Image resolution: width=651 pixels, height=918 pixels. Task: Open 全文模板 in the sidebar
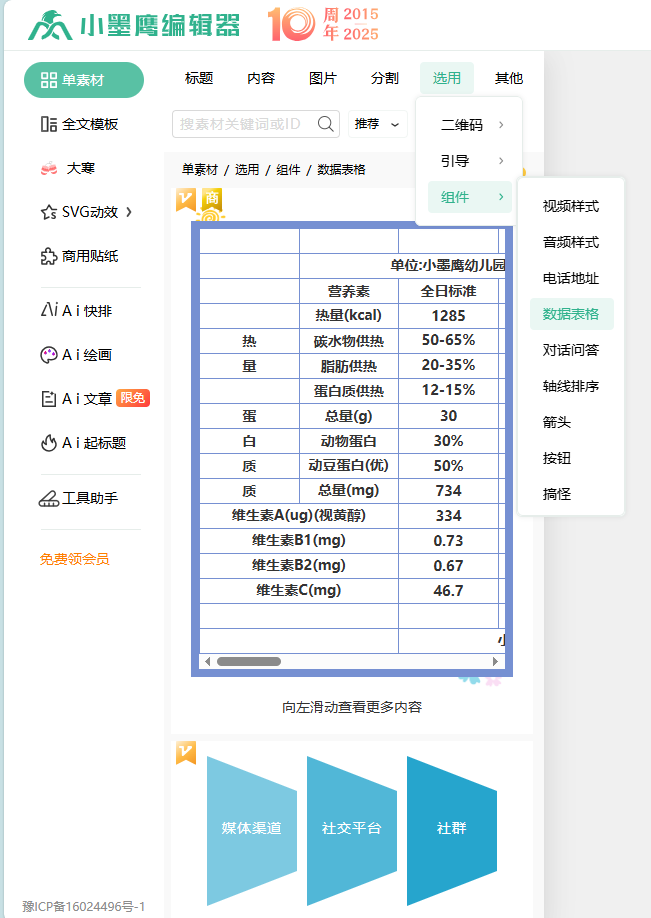[x=80, y=124]
